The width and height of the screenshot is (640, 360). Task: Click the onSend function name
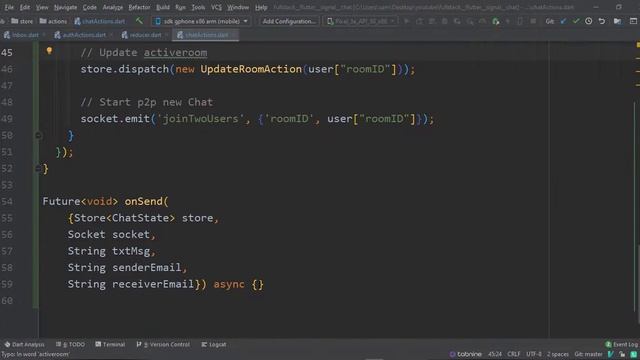[x=143, y=201]
